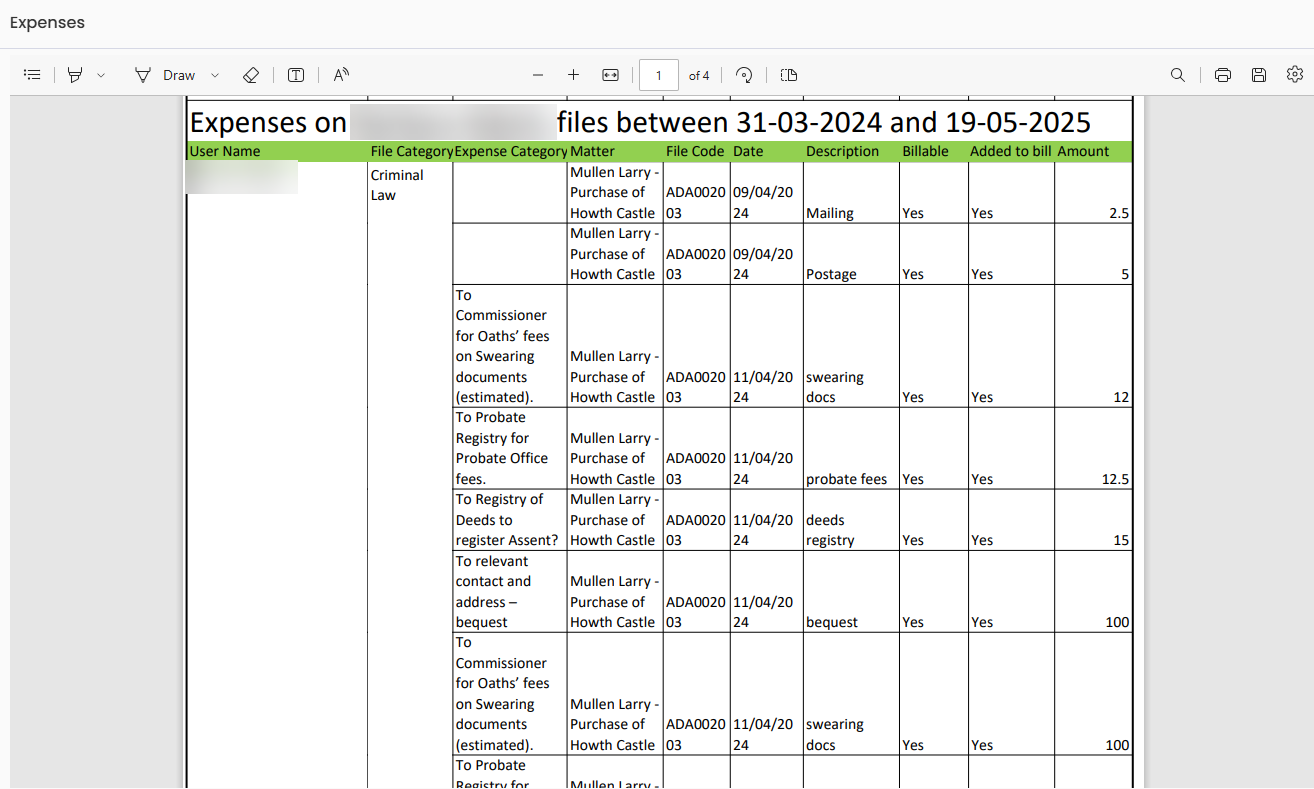This screenshot has width=1314, height=789.
Task: Add a text box with Text tool
Action: (x=296, y=75)
